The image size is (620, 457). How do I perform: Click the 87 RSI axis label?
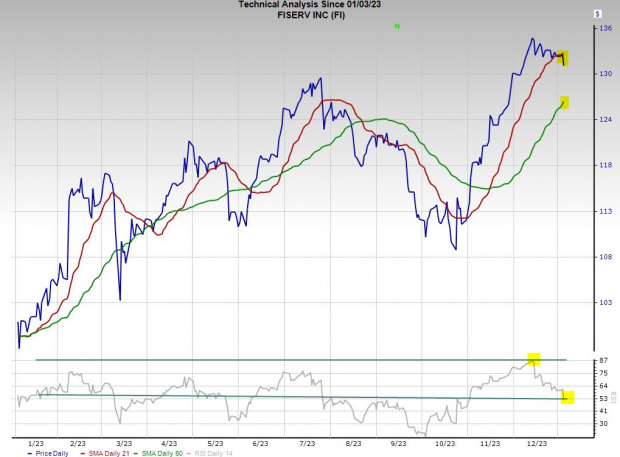605,360
